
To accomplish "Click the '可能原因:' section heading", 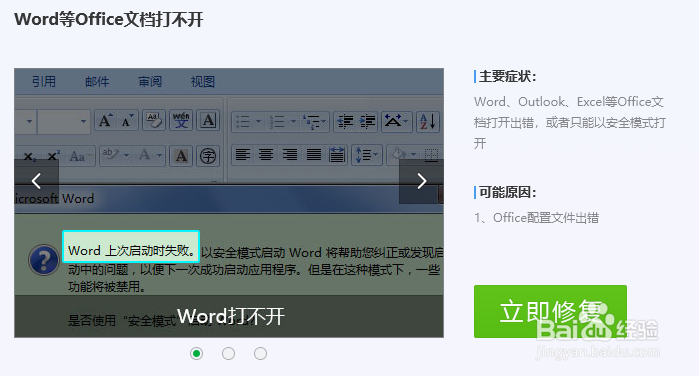I will (507, 192).
